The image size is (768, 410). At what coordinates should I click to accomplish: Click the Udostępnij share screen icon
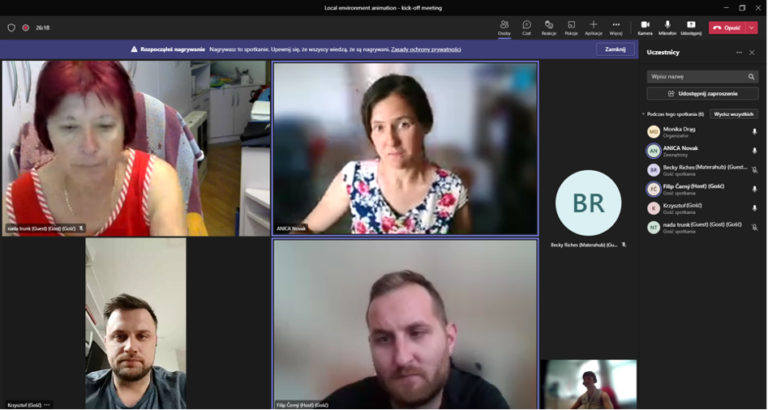point(691,25)
